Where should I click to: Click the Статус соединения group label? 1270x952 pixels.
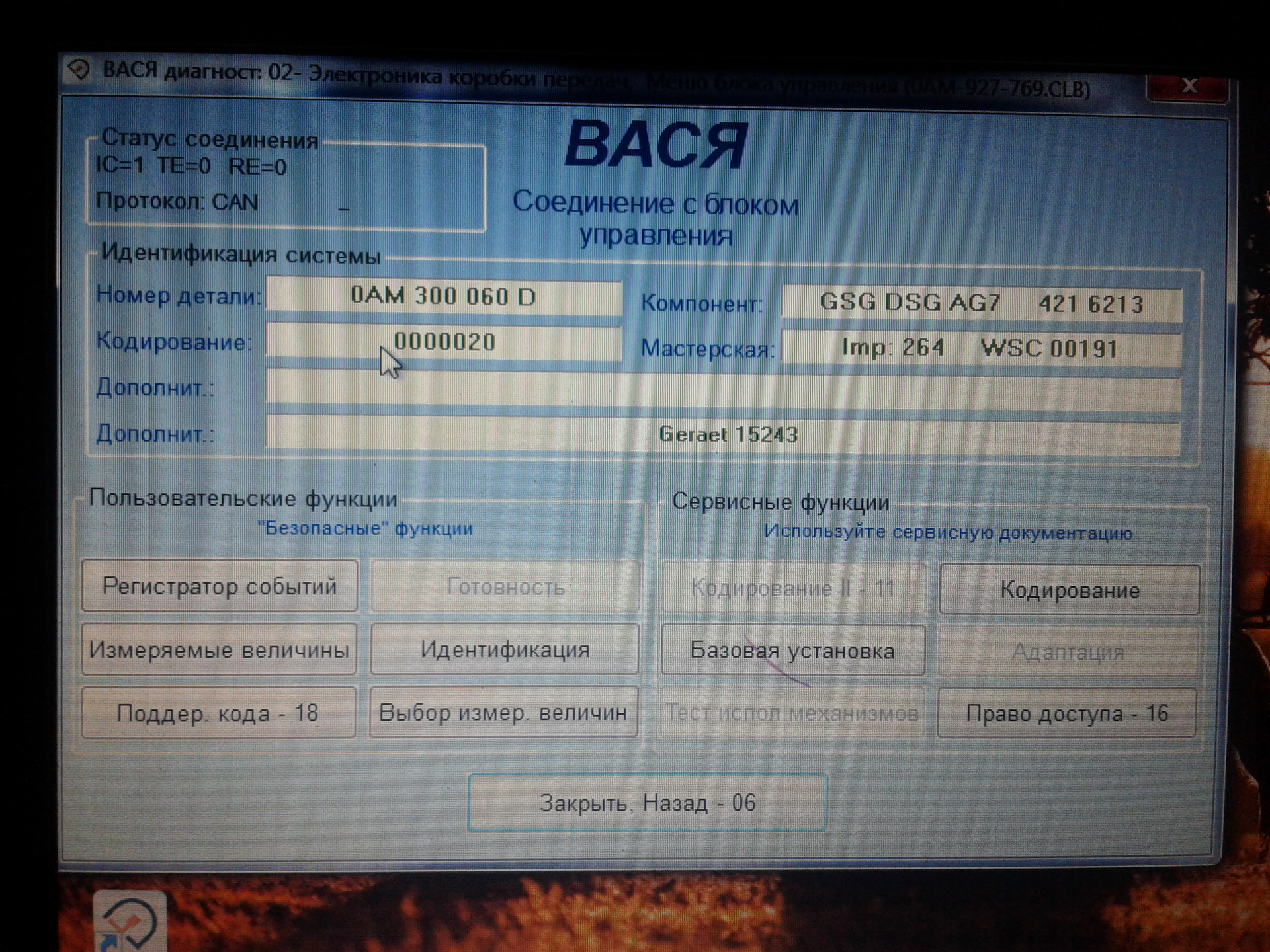point(210,139)
